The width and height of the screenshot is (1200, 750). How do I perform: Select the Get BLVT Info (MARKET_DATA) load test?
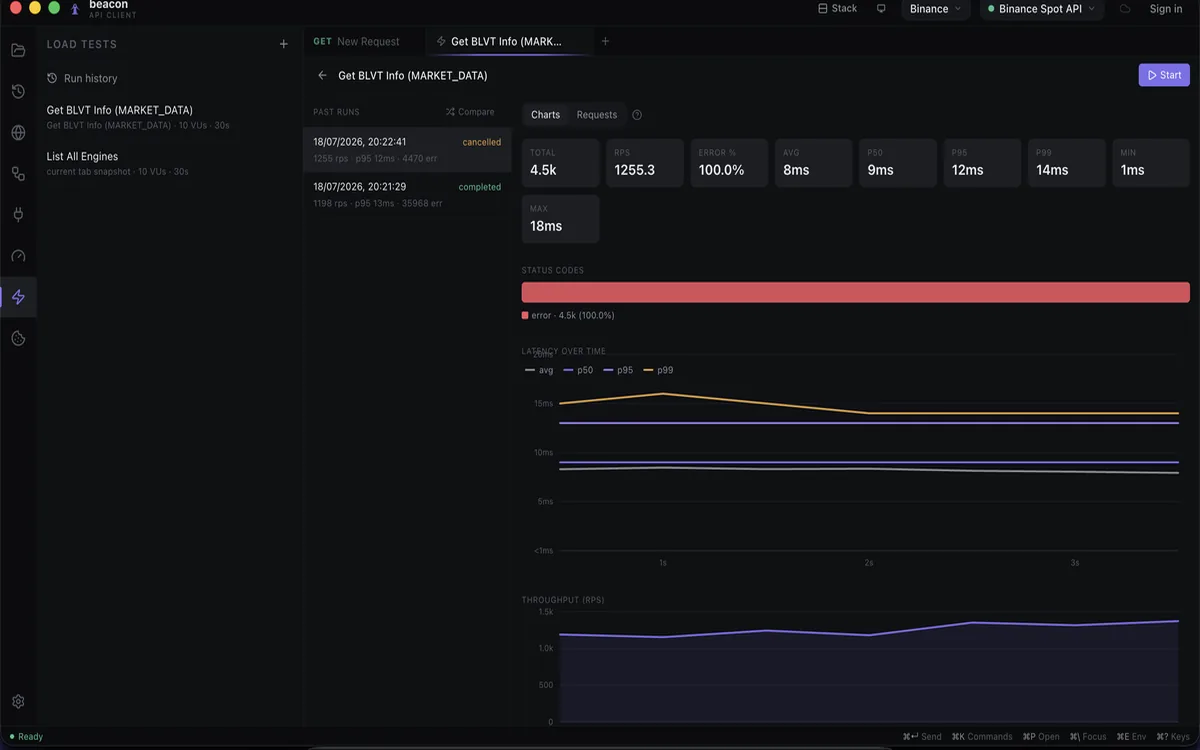pos(170,117)
